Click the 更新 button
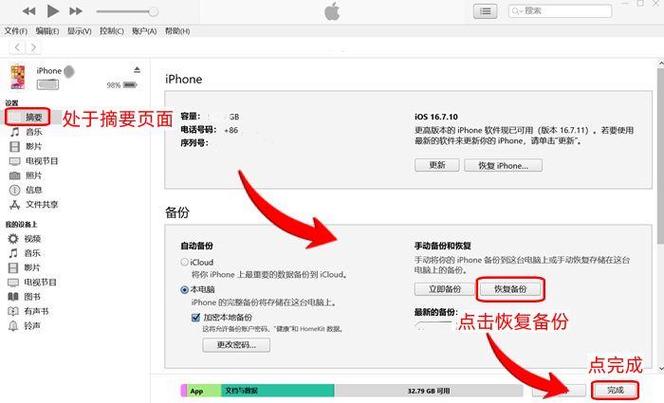 point(437,165)
